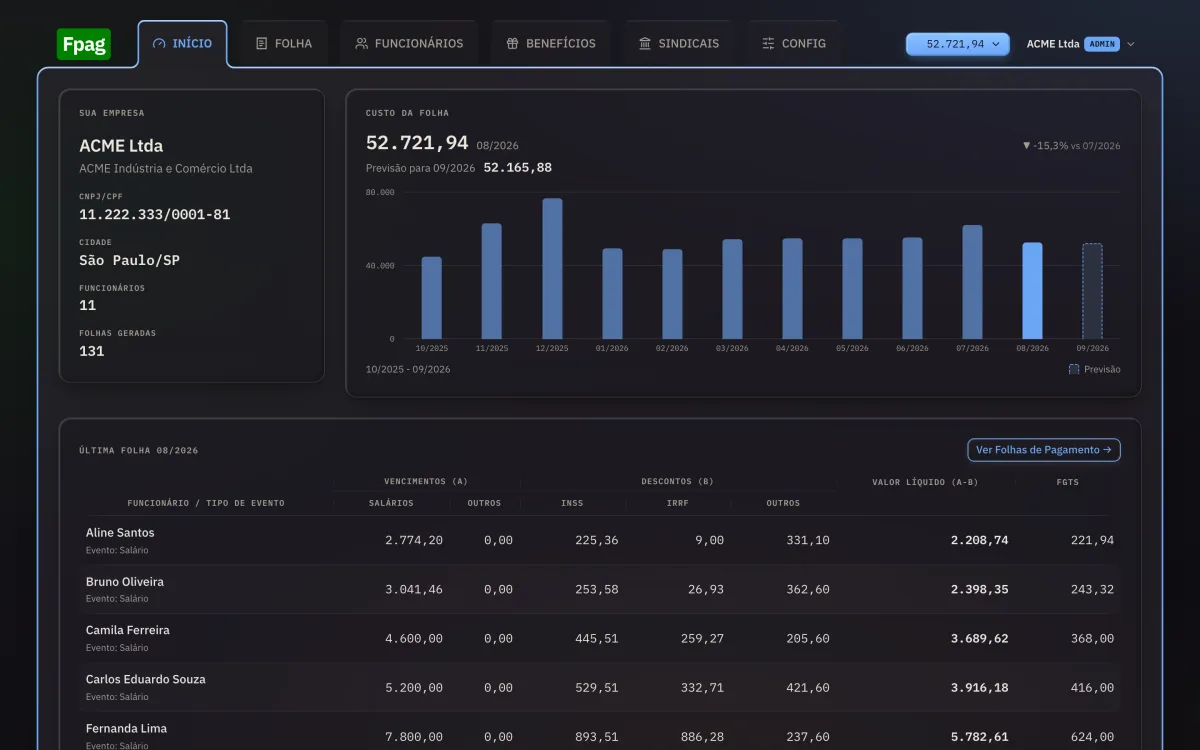Click the date range 10/2025 - 09/2026
This screenshot has height=750, width=1200.
click(408, 369)
